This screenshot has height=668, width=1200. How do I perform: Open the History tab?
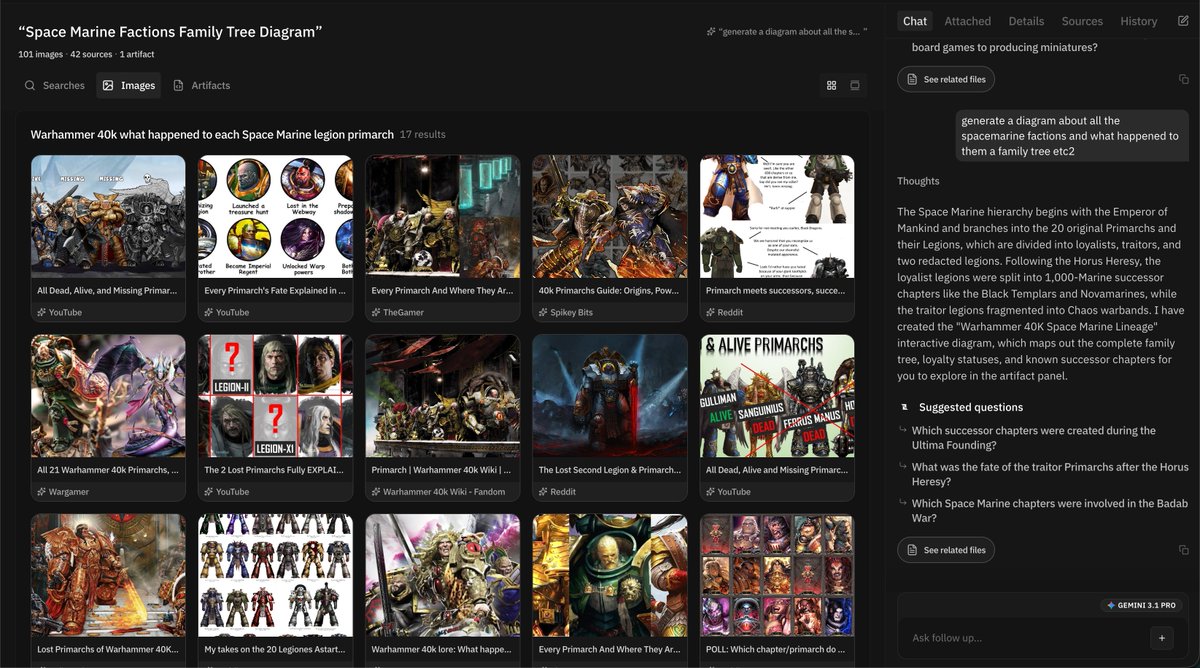(1138, 21)
